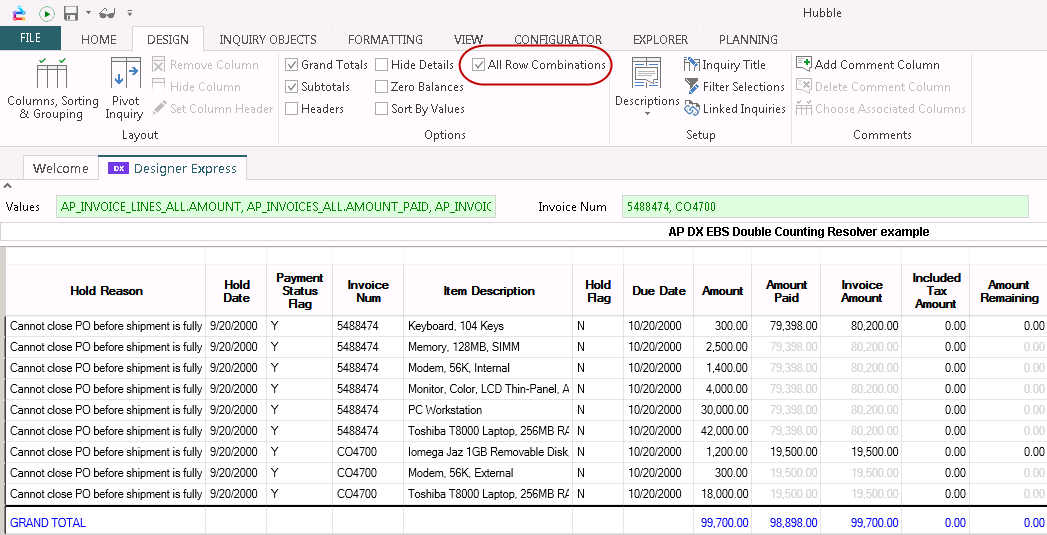This screenshot has height=535, width=1047.
Task: Click the Save disk icon
Action: (71, 13)
